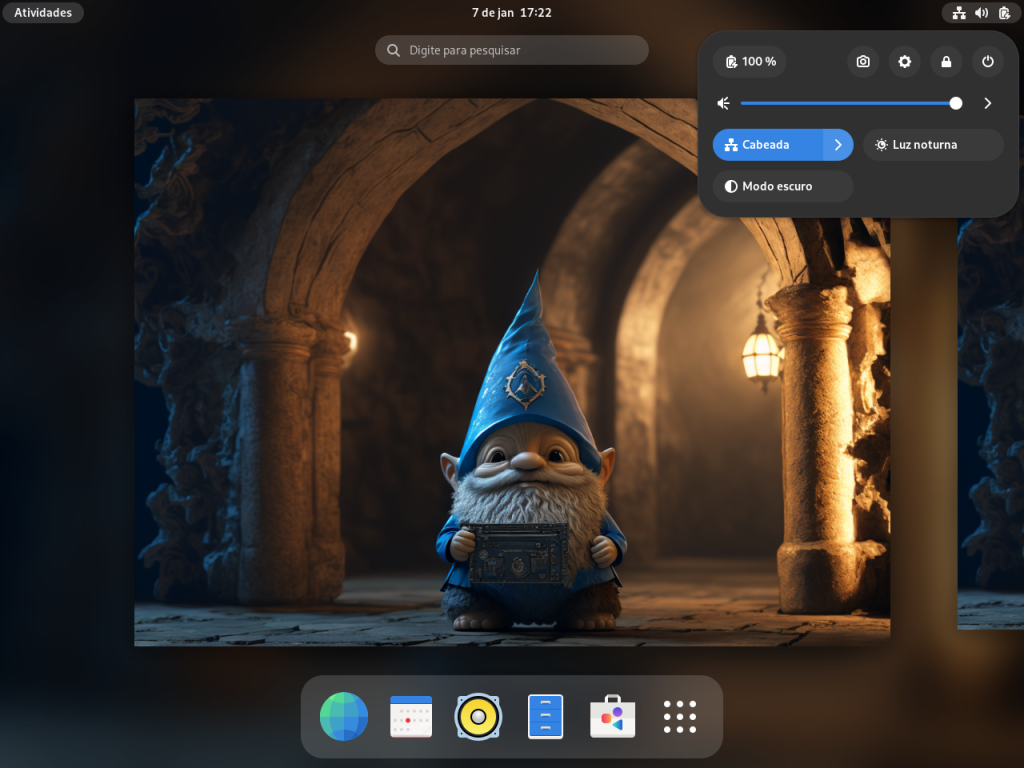Open the battery 100% power settings

click(x=749, y=61)
